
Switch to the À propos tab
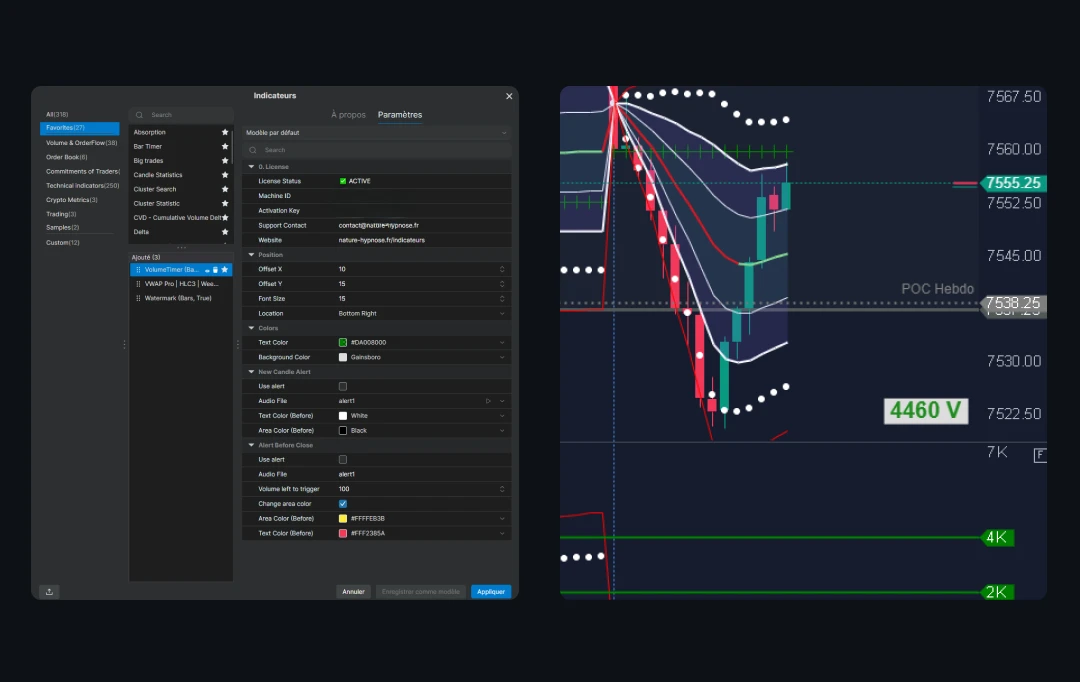click(x=349, y=115)
